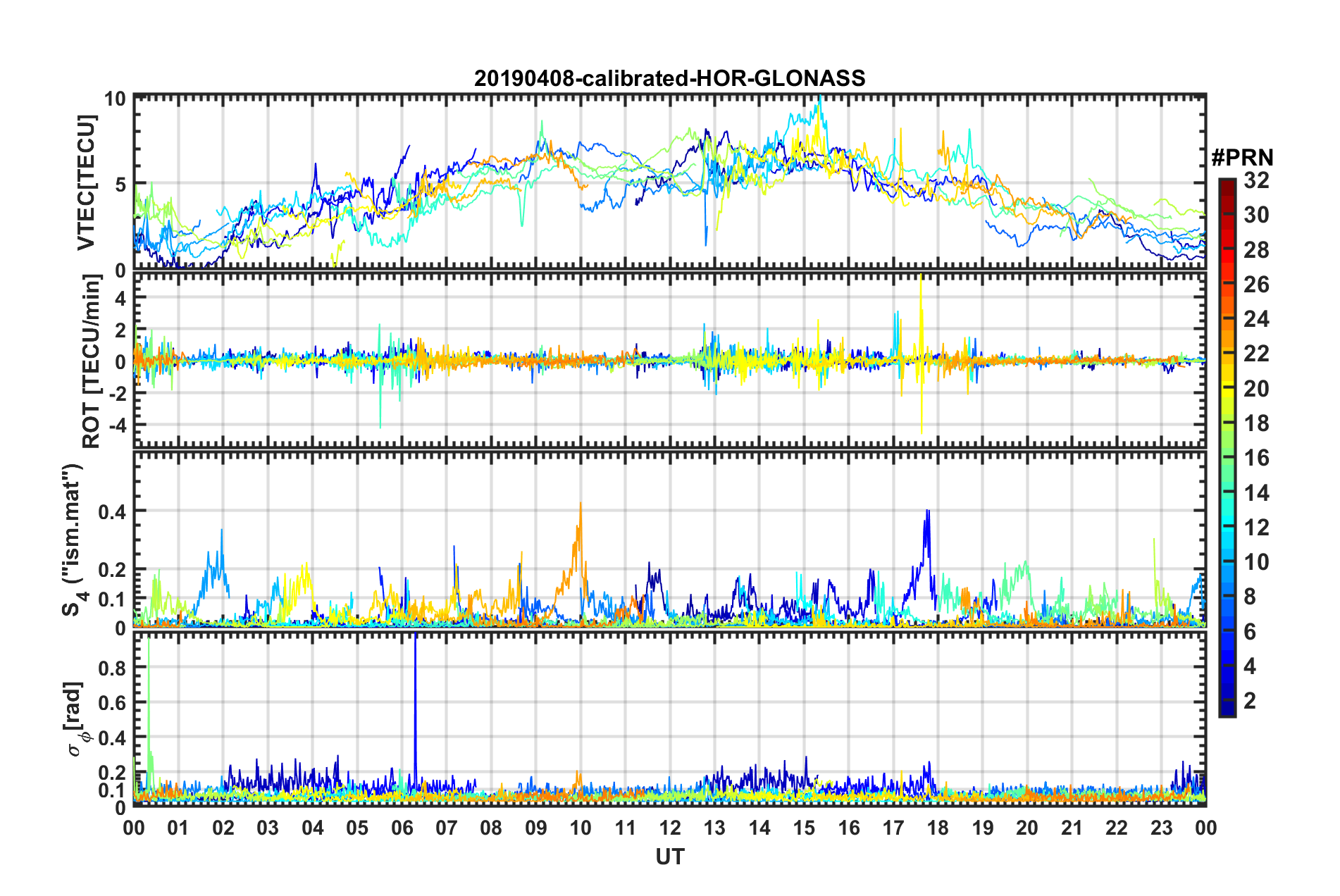Select the x-axis tick label 23
Screen dimensions: 1340x896
click(x=1162, y=828)
